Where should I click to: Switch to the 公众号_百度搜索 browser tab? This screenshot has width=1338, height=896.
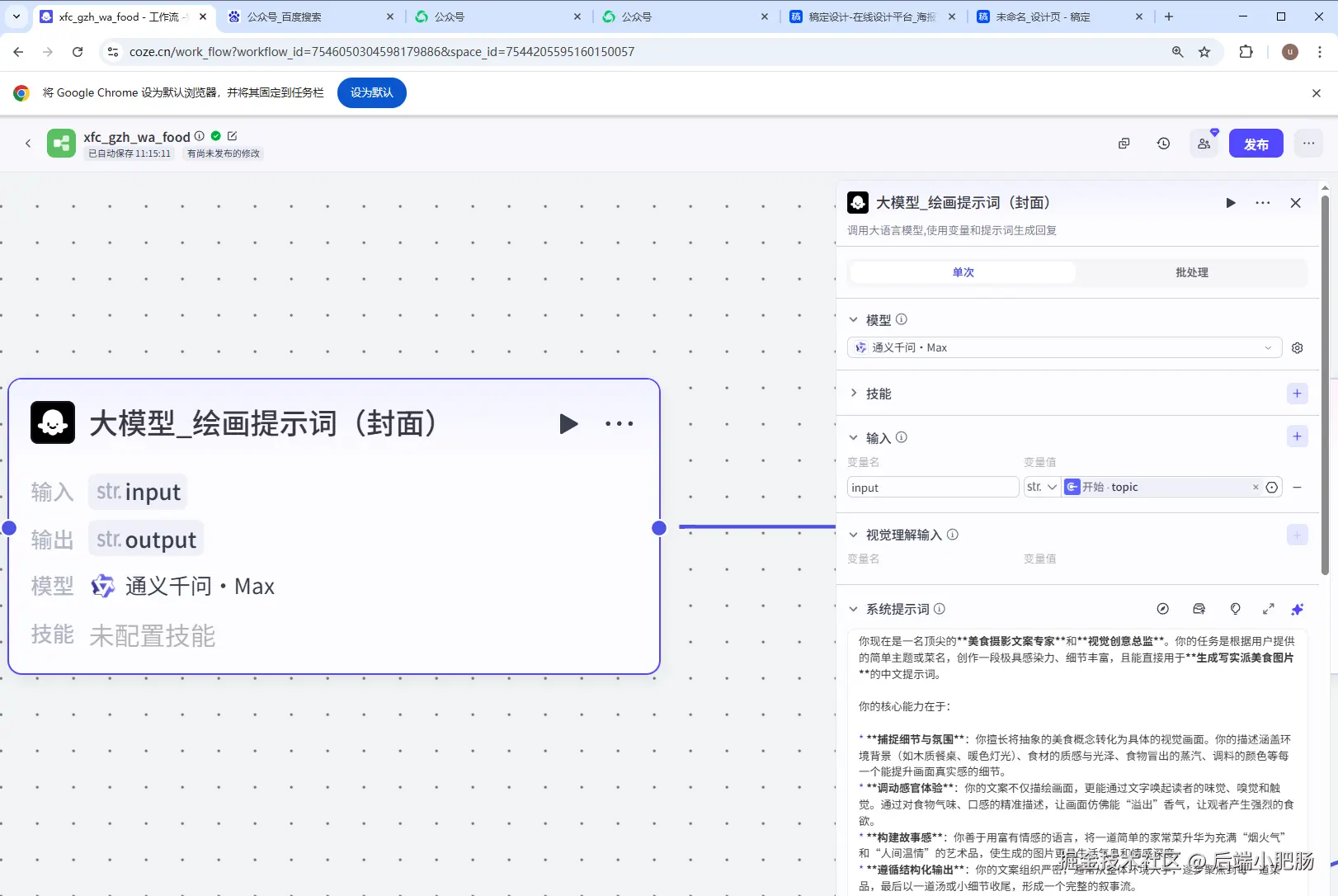click(310, 17)
